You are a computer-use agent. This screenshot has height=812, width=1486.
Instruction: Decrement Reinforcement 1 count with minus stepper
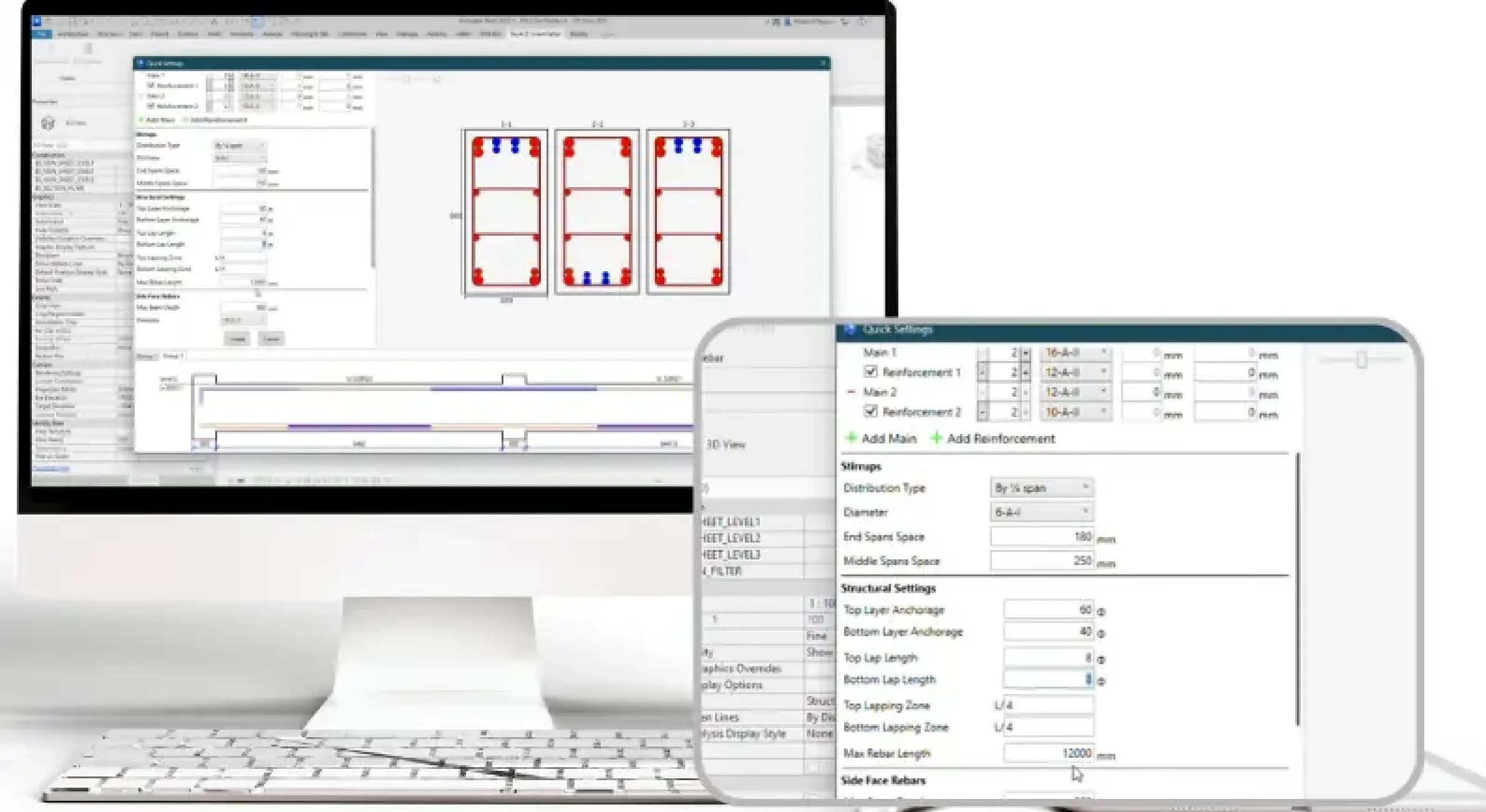coord(983,372)
